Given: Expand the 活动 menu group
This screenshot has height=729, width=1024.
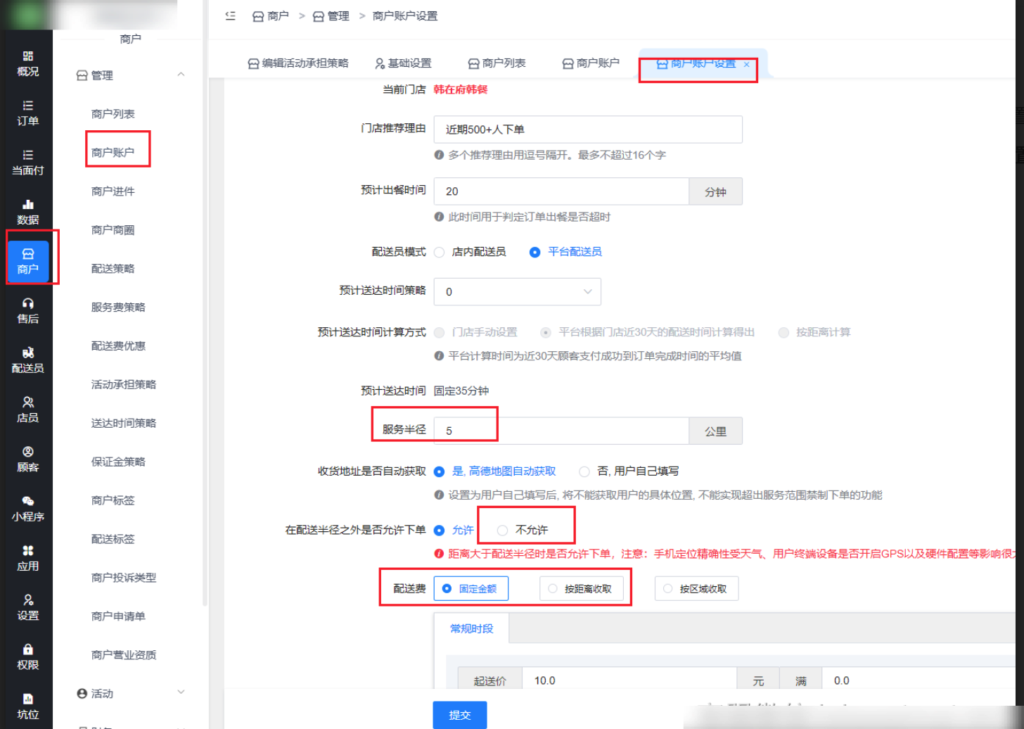Looking at the screenshot, I should (181, 693).
